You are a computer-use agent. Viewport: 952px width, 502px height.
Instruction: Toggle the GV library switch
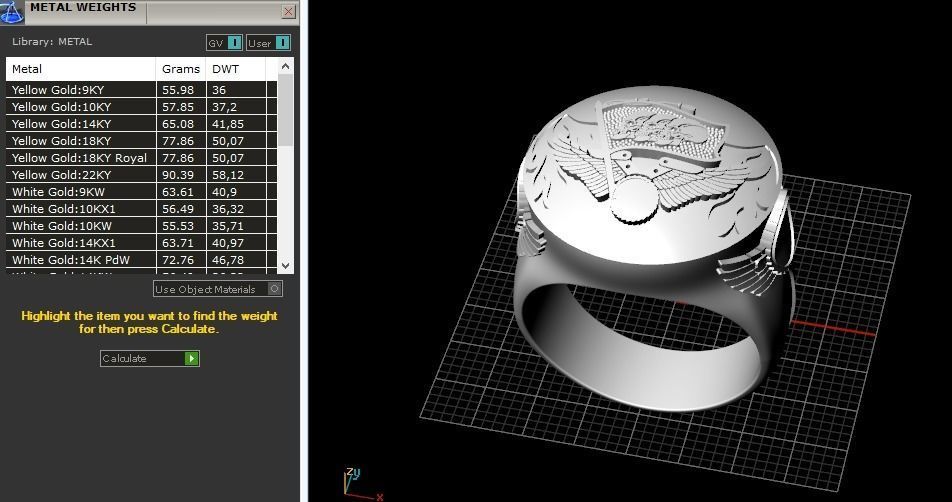224,43
